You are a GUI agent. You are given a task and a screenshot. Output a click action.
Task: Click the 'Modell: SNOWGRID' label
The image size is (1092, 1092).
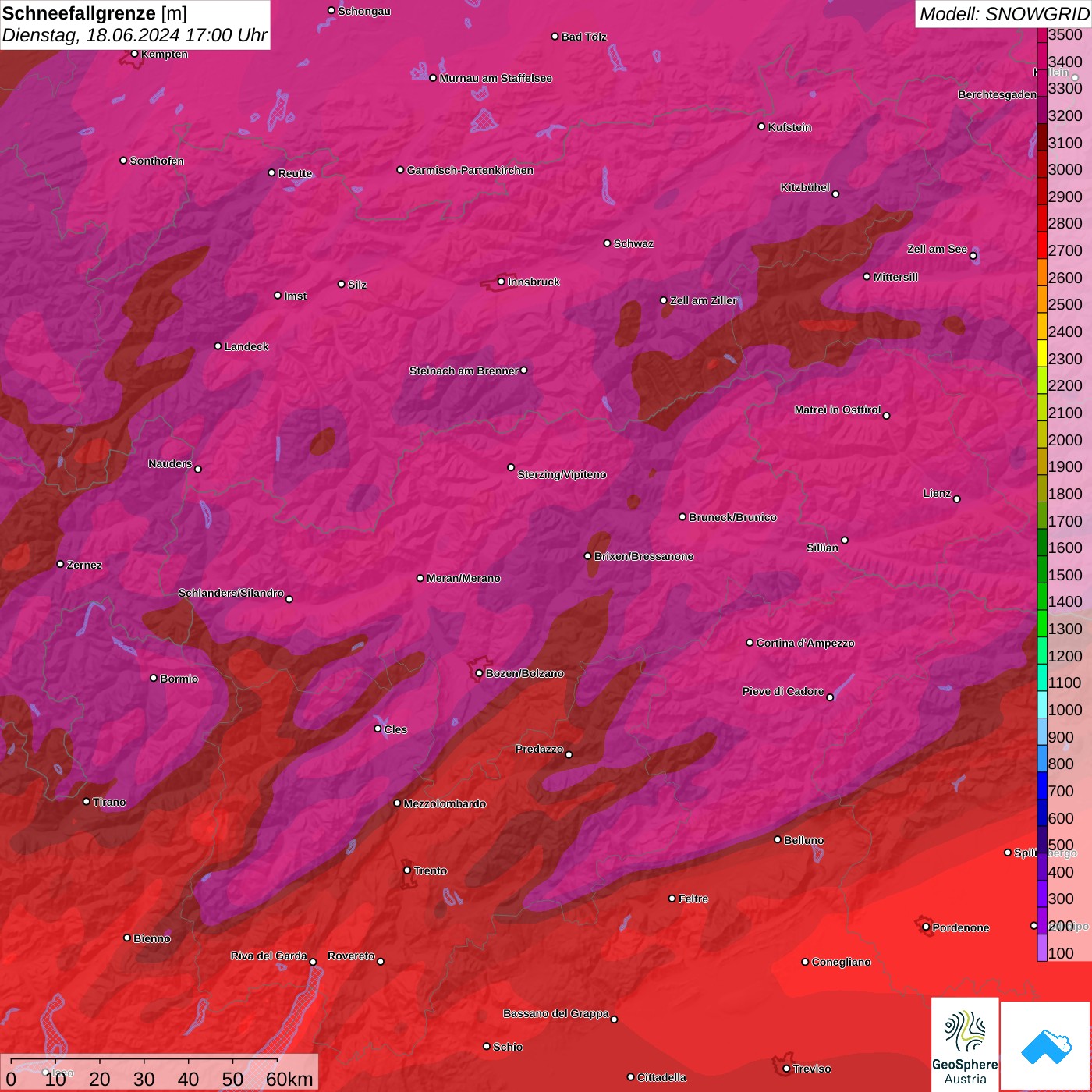click(1004, 14)
